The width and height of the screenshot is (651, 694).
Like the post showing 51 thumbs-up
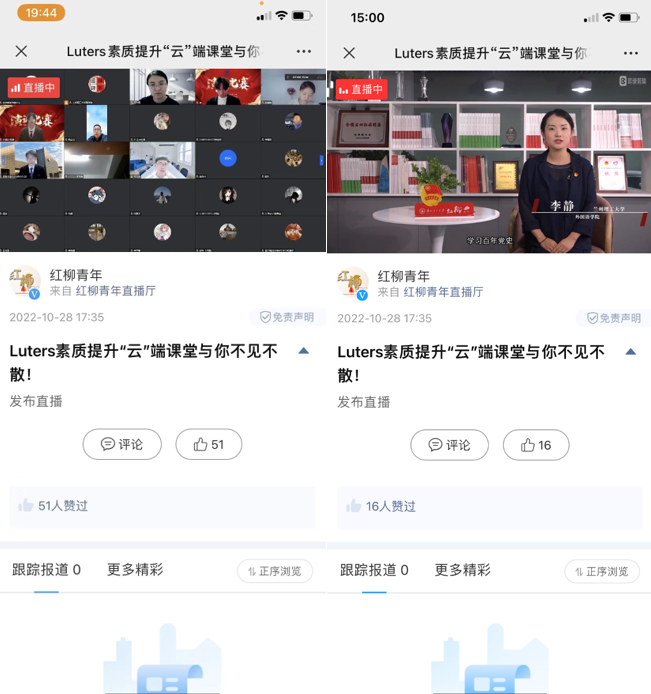pyautogui.click(x=209, y=445)
